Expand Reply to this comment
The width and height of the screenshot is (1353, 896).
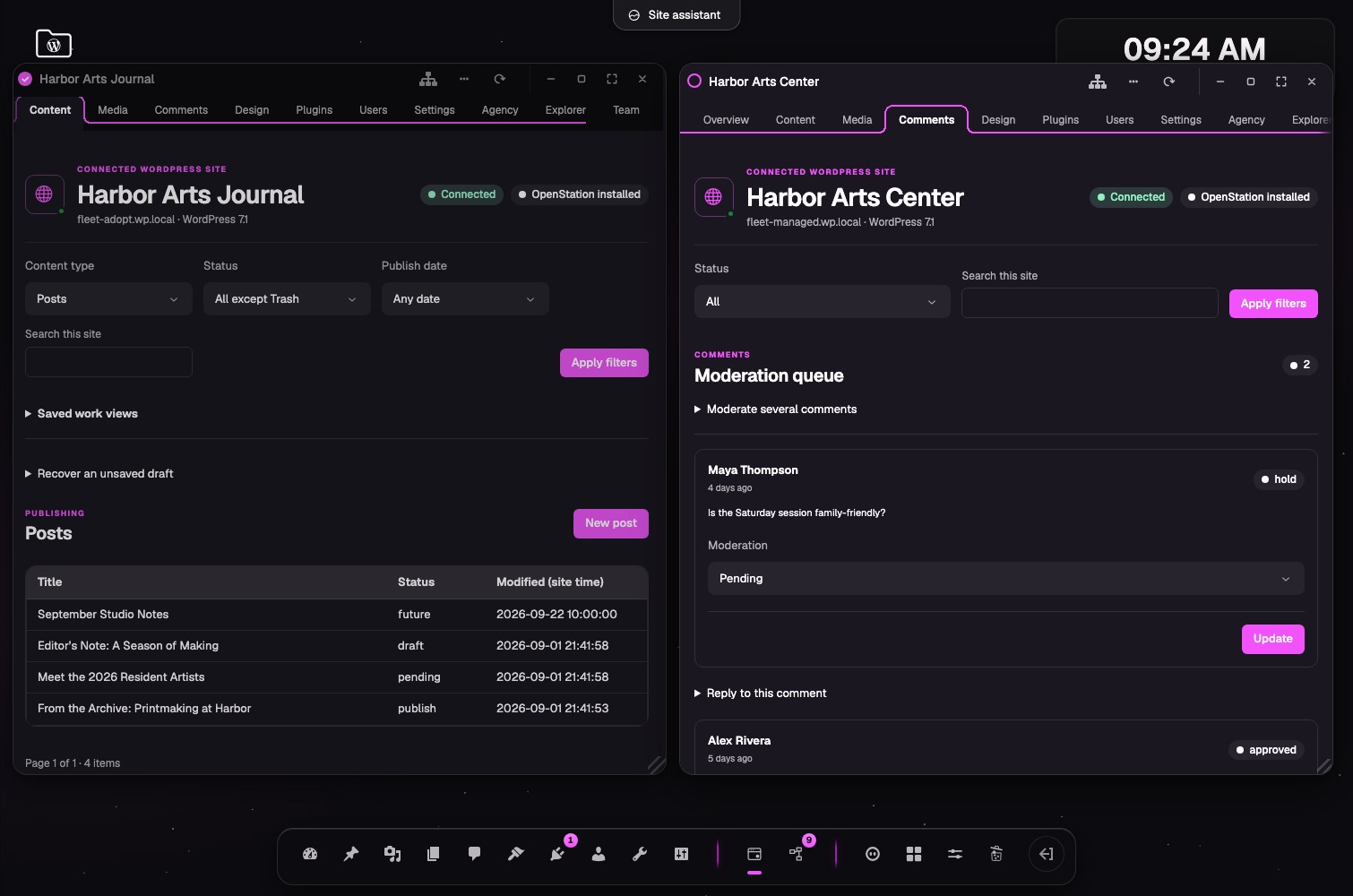[761, 694]
